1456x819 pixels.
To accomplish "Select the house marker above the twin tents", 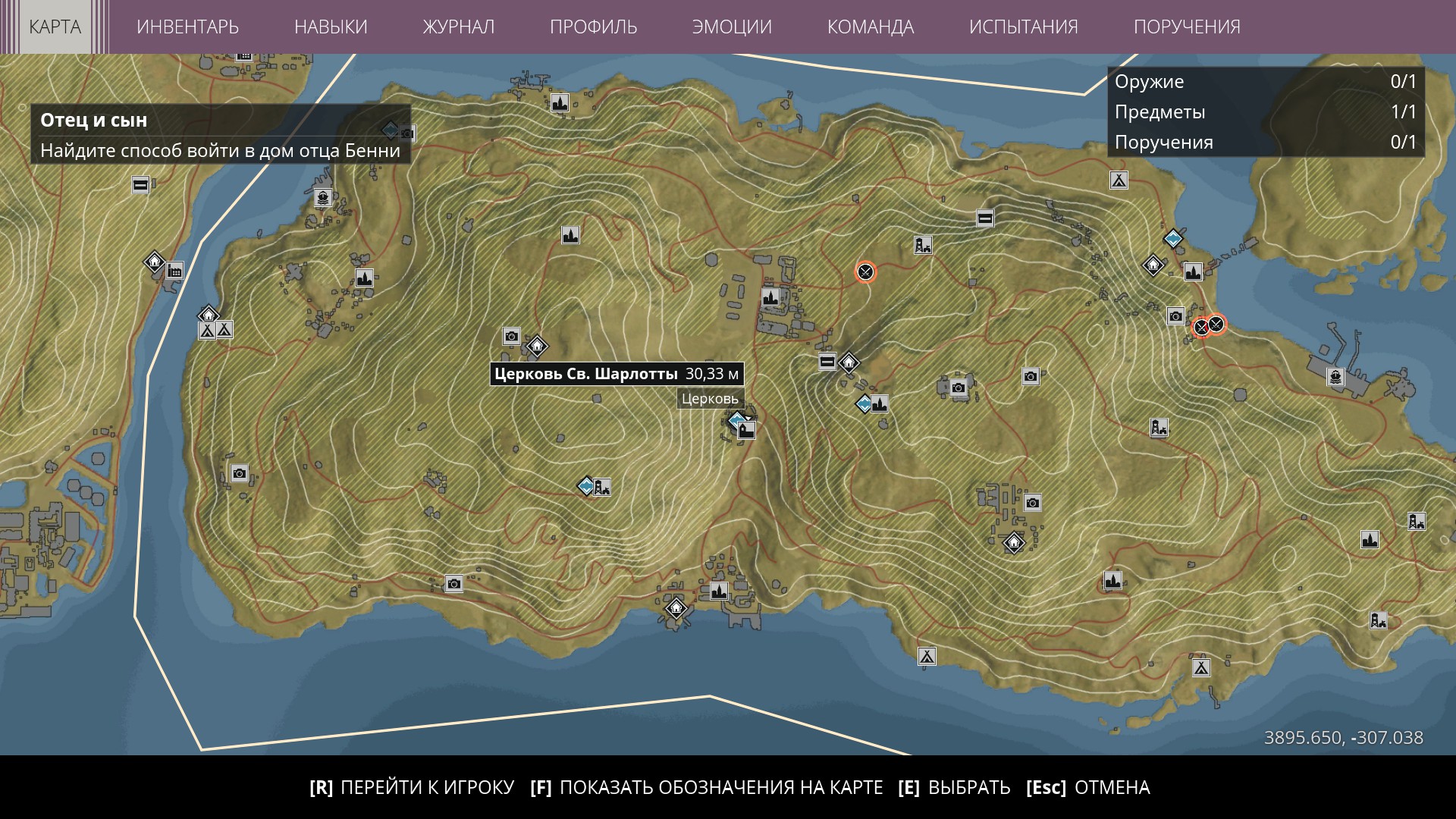I will [x=209, y=315].
